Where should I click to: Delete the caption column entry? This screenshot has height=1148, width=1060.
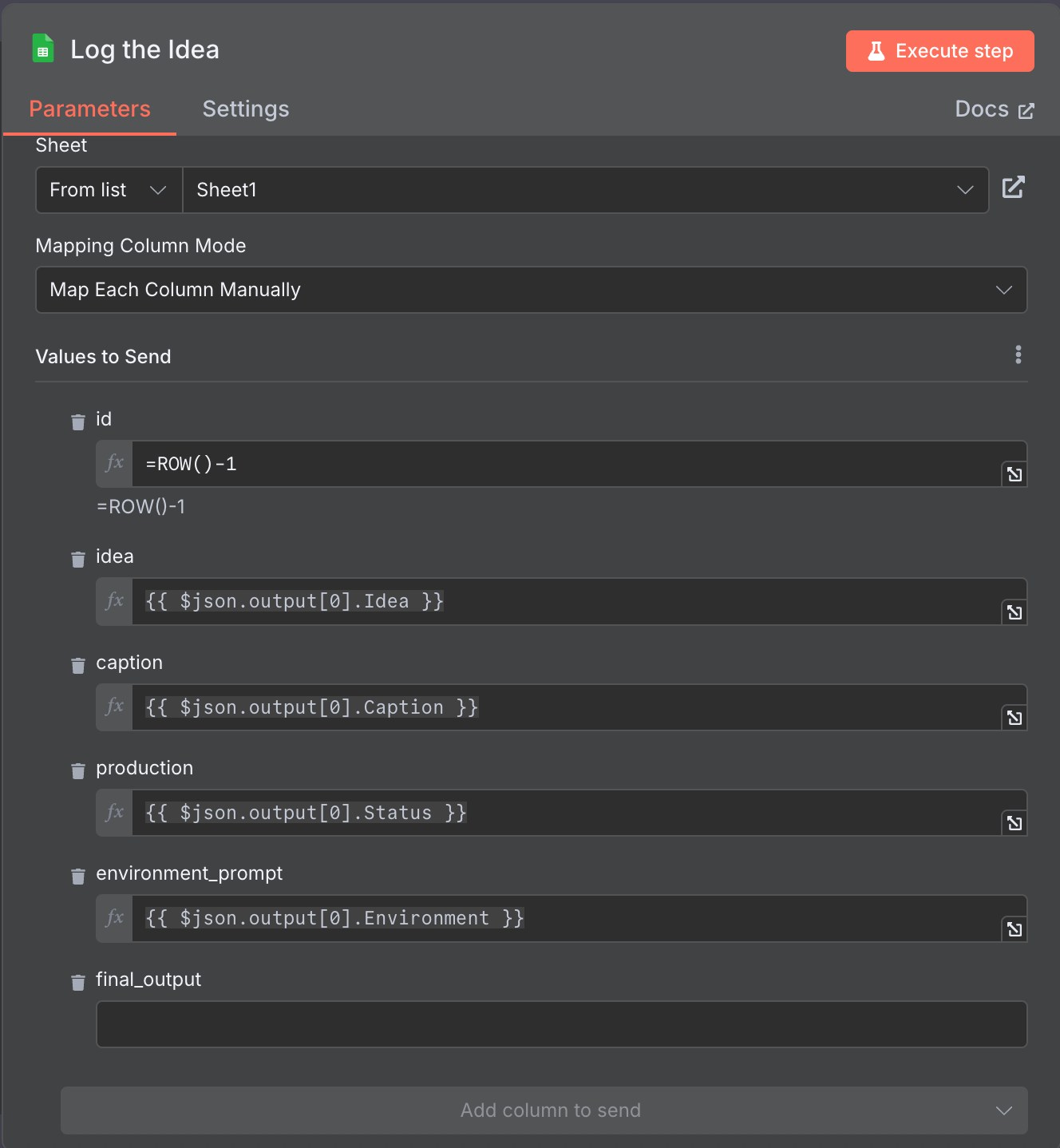tap(78, 665)
